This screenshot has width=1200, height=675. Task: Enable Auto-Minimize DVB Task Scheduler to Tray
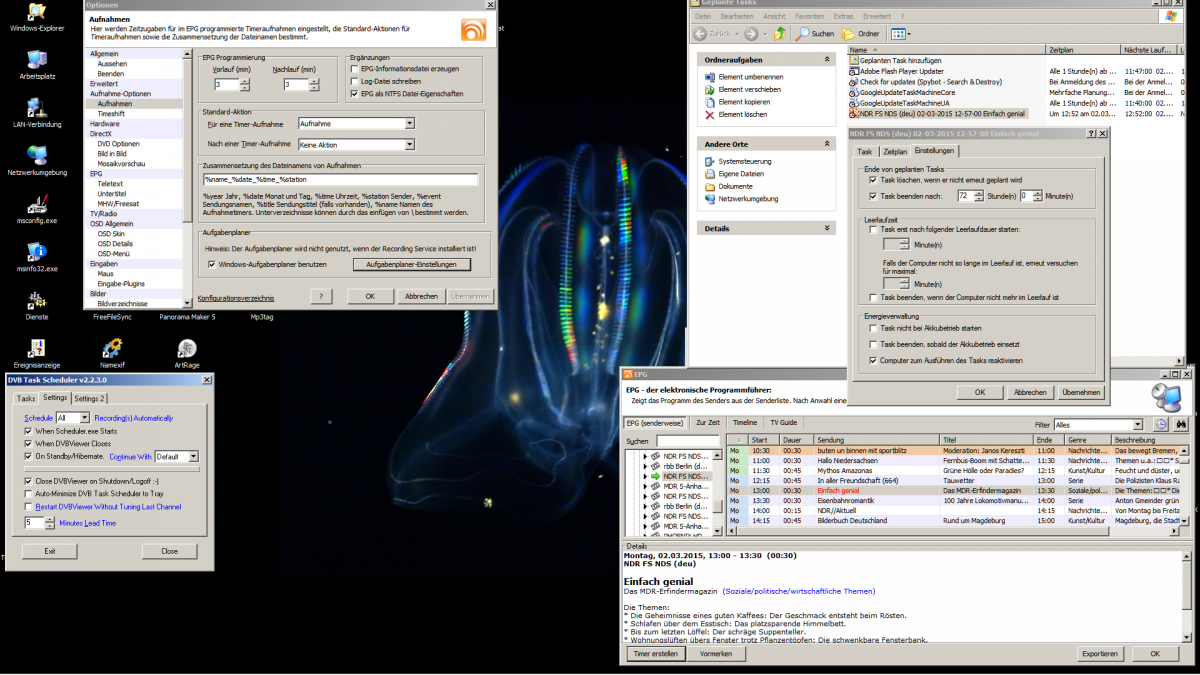tap(28, 494)
